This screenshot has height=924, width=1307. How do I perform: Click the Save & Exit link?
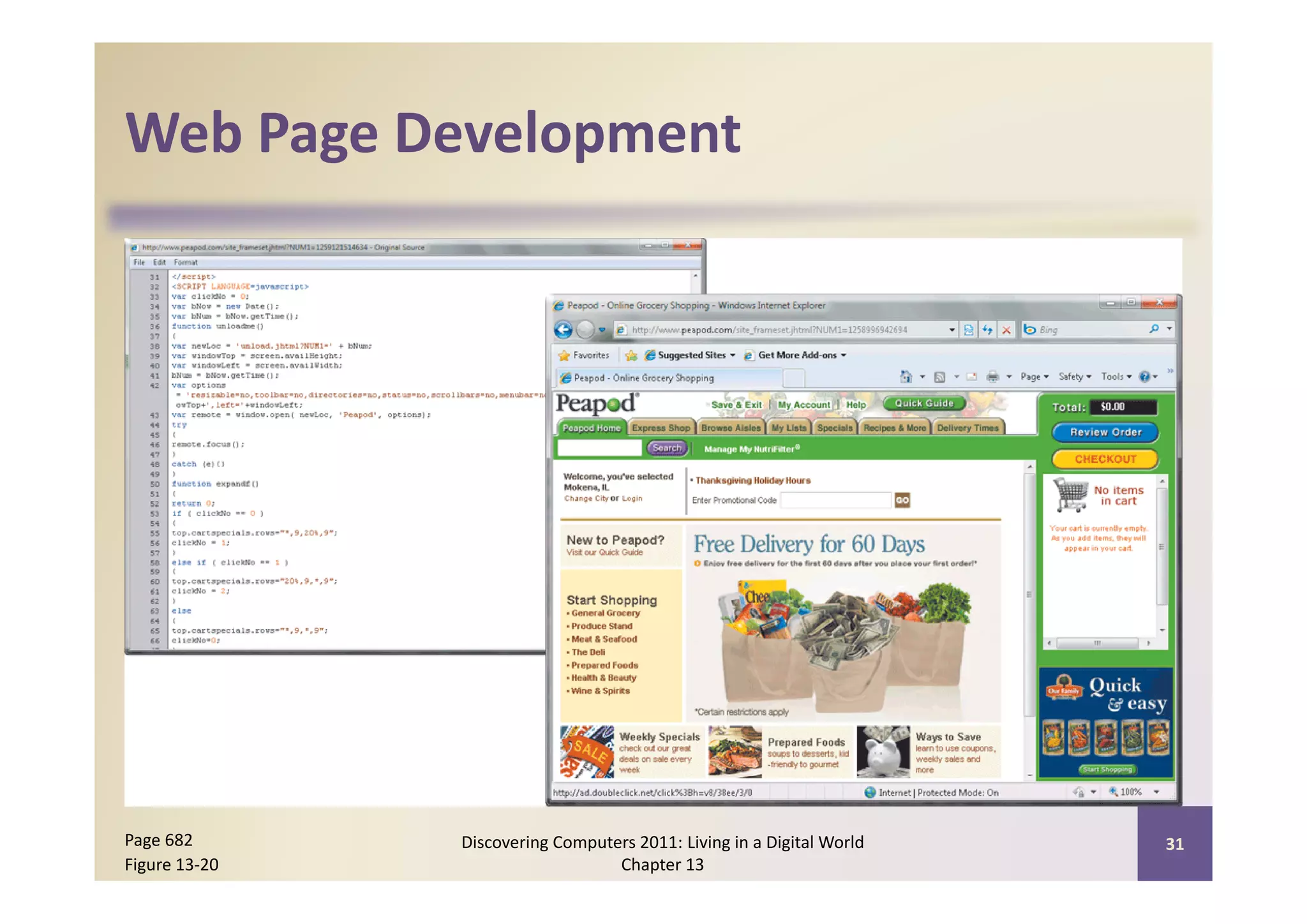[736, 405]
